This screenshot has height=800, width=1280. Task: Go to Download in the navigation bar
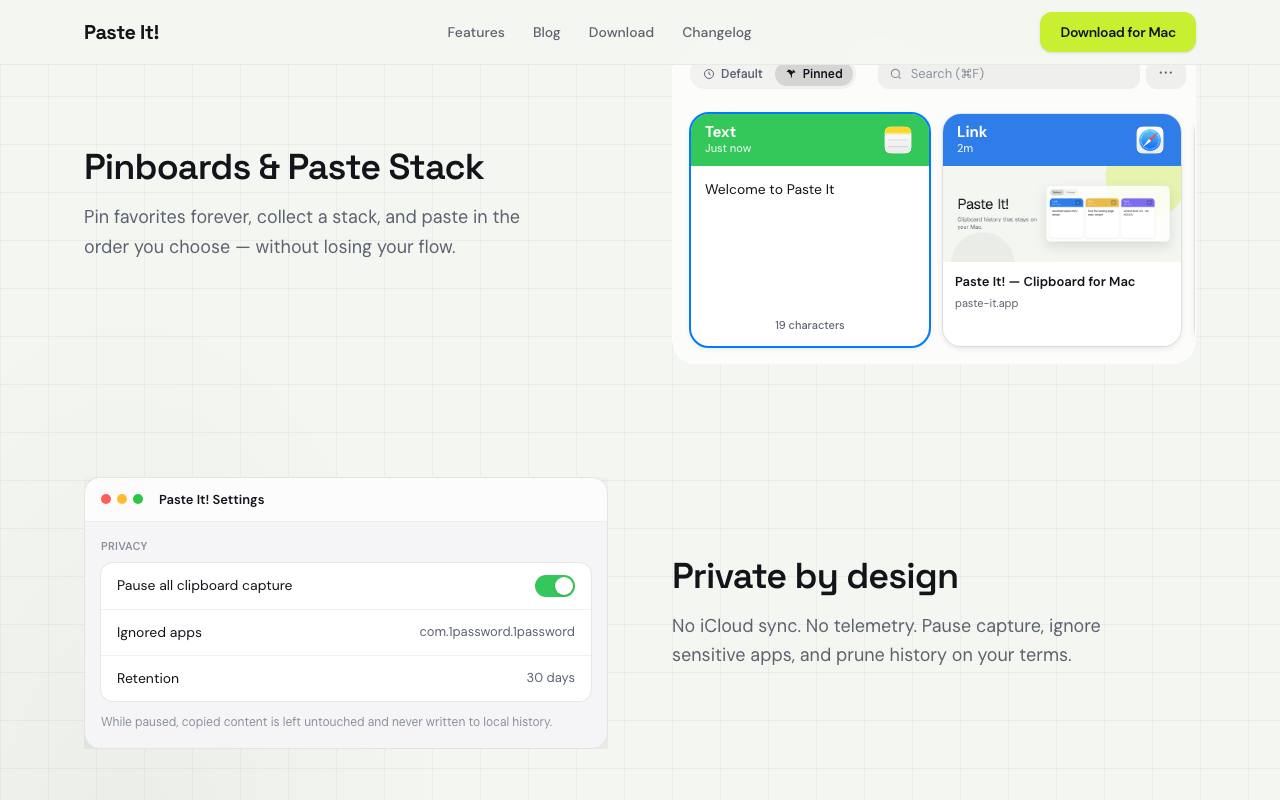[x=621, y=32]
